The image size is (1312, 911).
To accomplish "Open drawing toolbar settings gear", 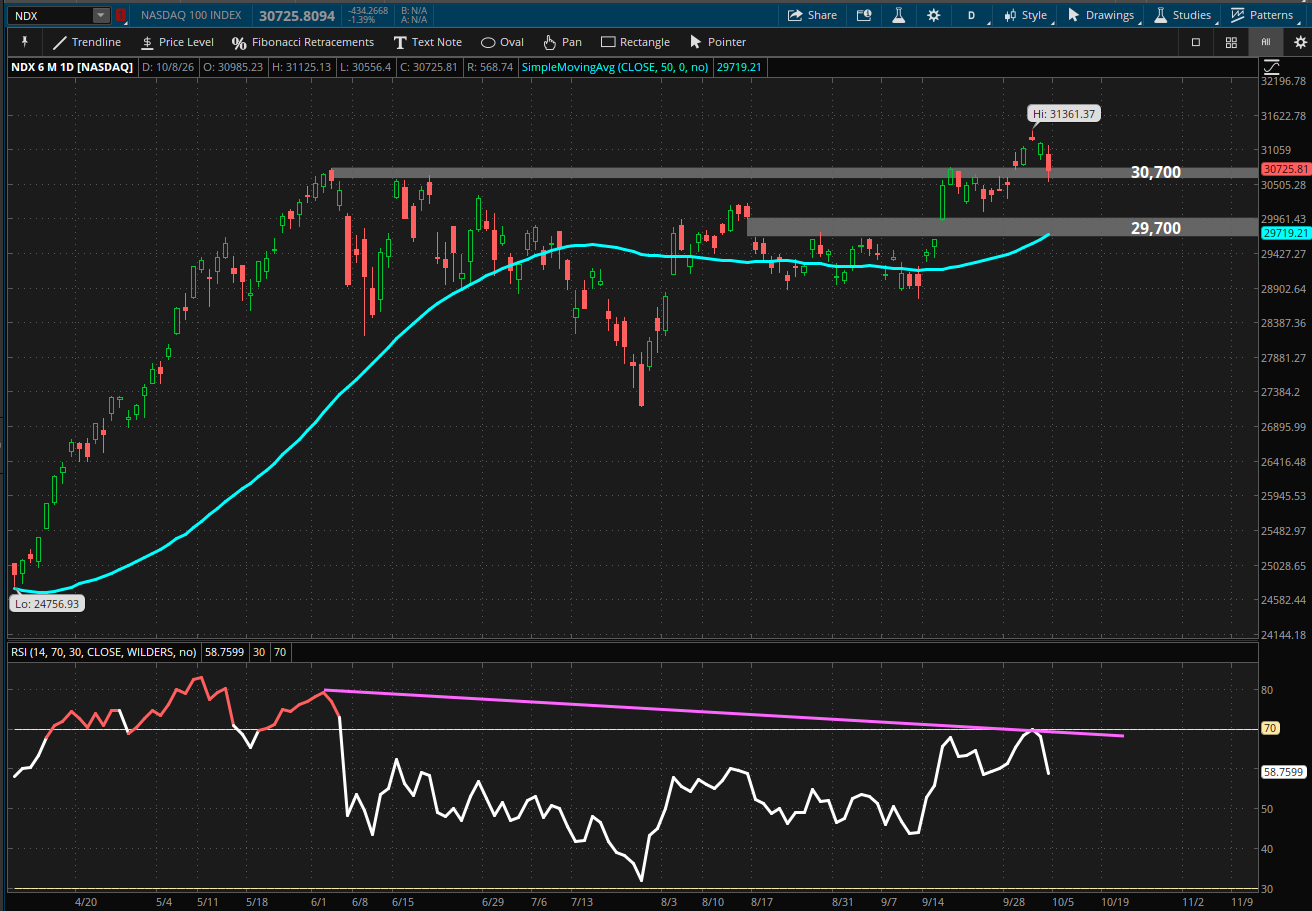I will (x=1300, y=42).
